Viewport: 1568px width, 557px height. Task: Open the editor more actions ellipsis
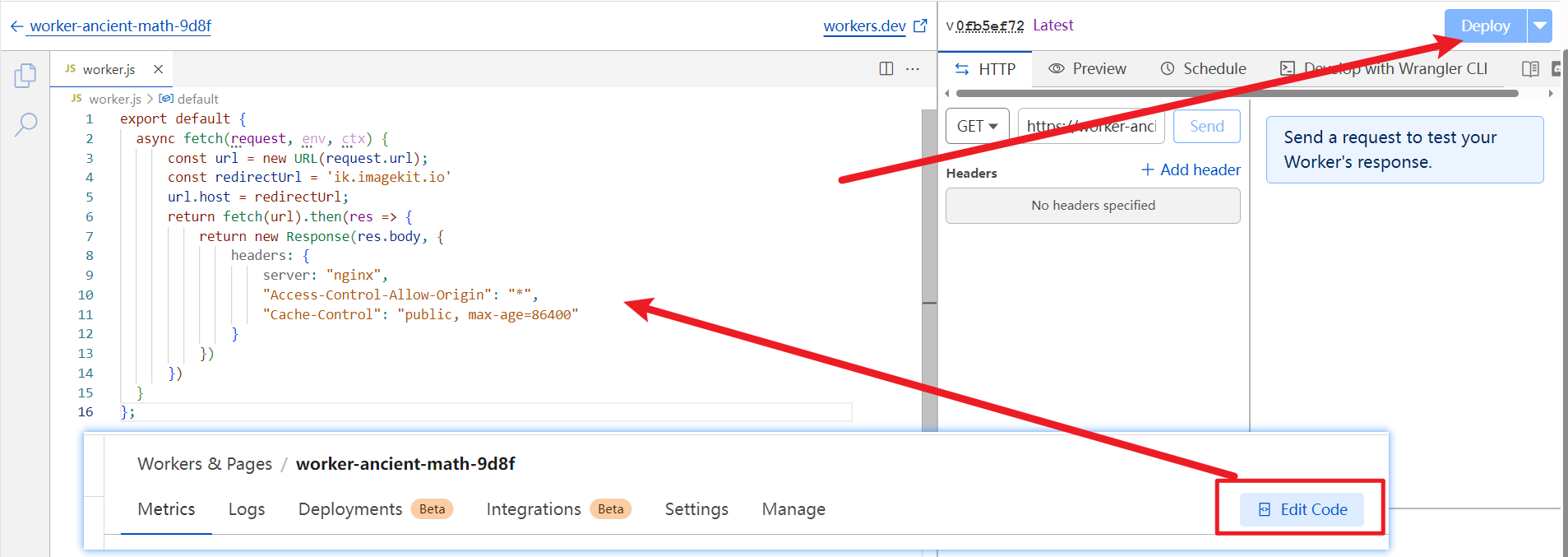coord(913,69)
